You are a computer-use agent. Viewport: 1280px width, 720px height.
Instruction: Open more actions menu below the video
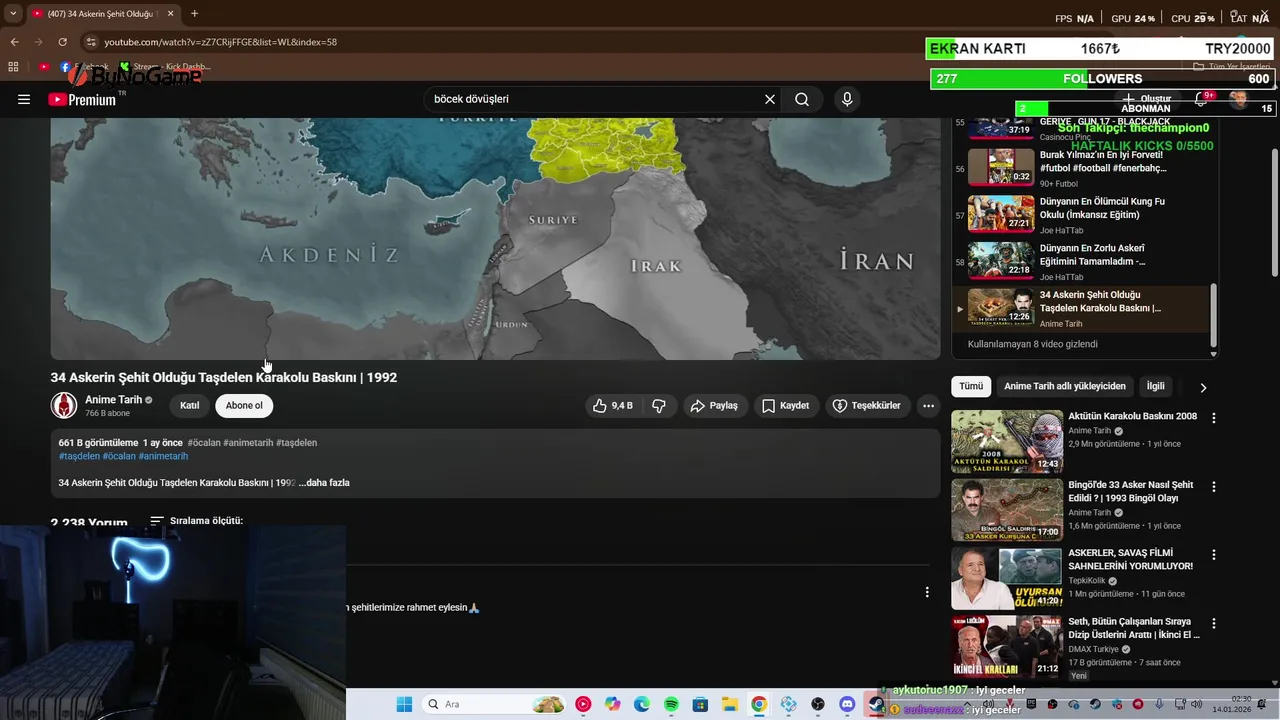point(929,406)
